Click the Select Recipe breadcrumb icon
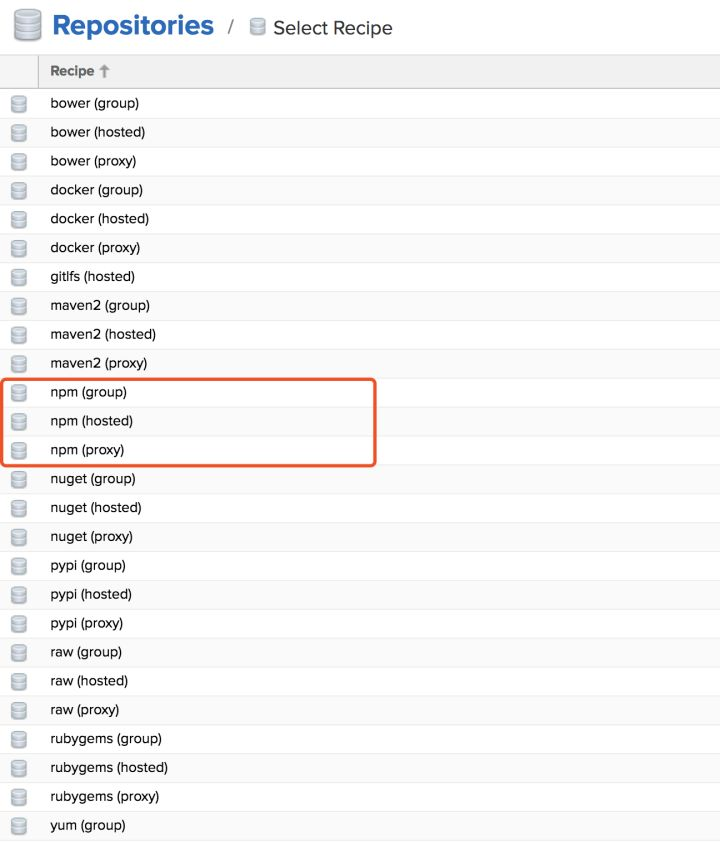 click(258, 27)
